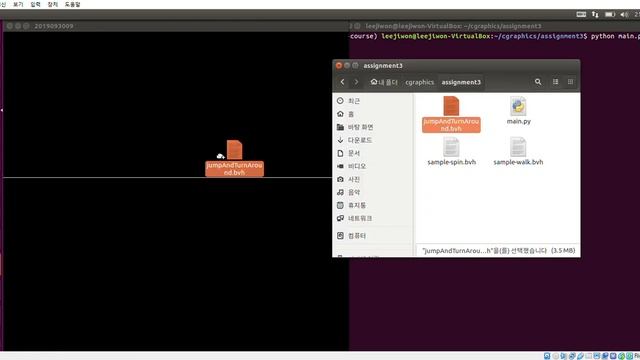Select the sample-spin.bvh file

[451, 151]
